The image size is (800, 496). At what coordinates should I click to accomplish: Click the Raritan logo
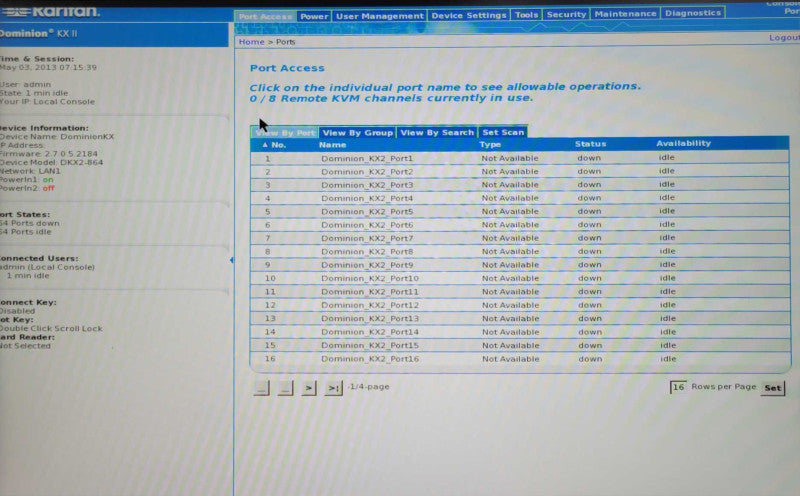click(x=50, y=11)
